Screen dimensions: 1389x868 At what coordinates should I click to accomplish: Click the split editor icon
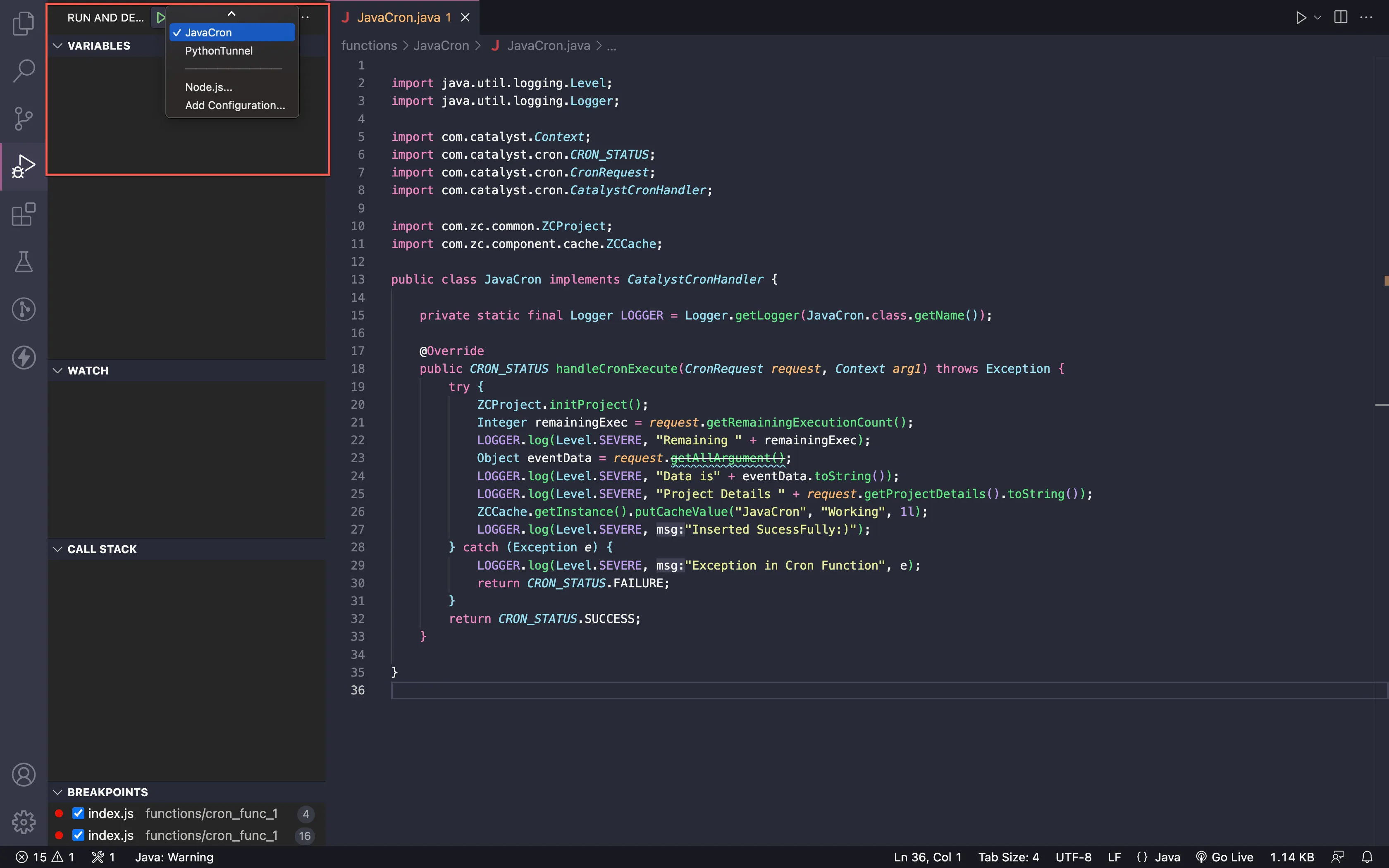click(x=1340, y=17)
